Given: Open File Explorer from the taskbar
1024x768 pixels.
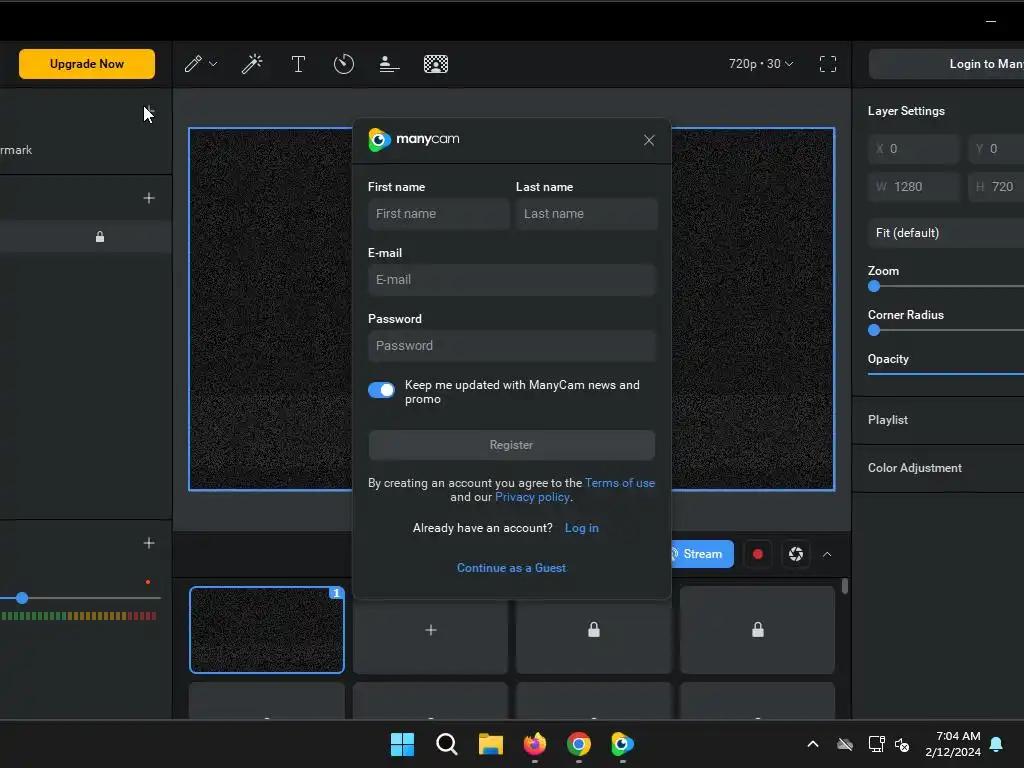Looking at the screenshot, I should (x=490, y=744).
